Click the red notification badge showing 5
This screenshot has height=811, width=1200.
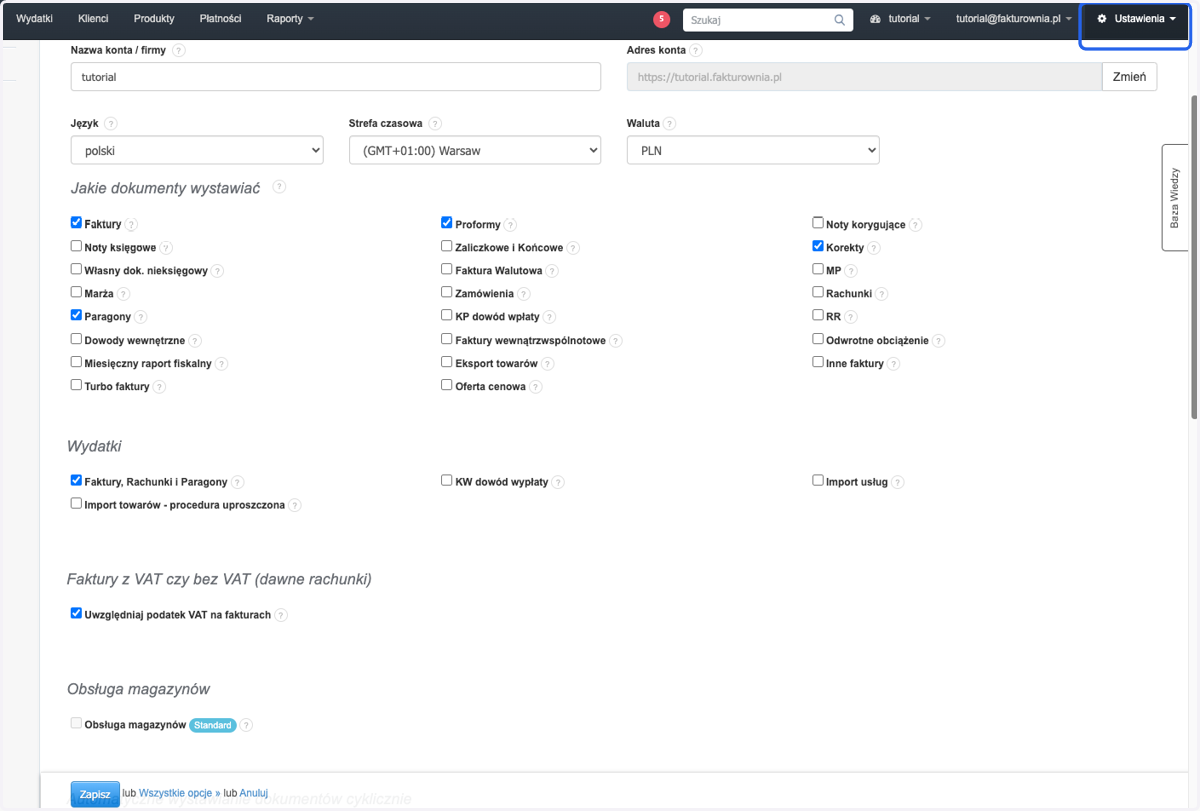661,19
